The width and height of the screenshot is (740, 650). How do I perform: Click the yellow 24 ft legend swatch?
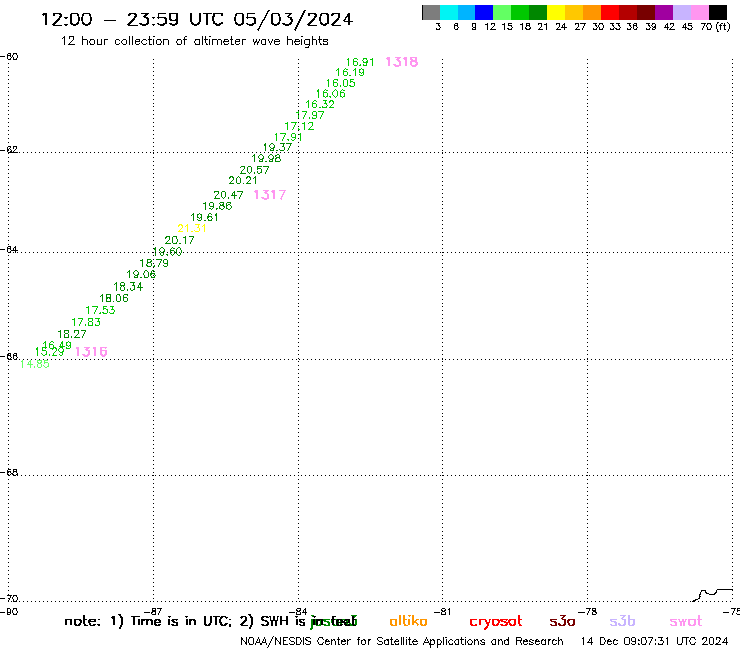(x=556, y=12)
